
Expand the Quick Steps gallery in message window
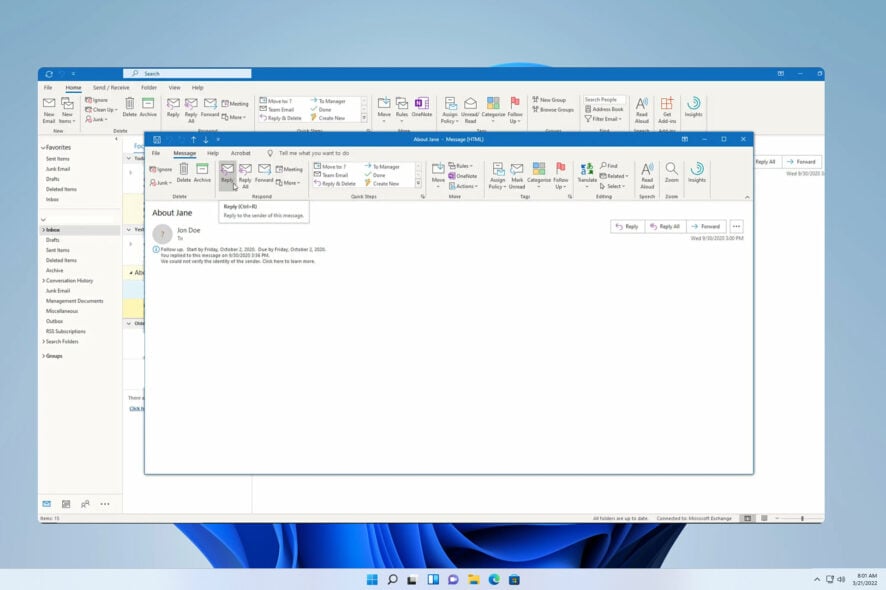pyautogui.click(x=418, y=184)
